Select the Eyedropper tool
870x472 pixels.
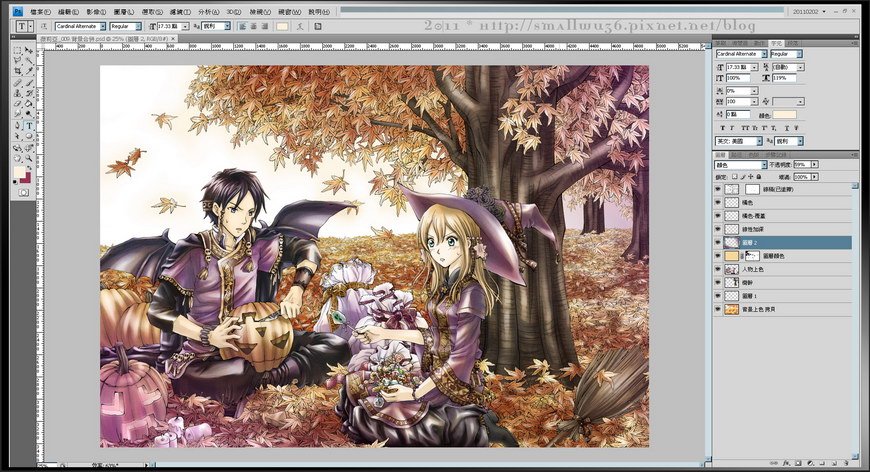pyautogui.click(x=29, y=71)
